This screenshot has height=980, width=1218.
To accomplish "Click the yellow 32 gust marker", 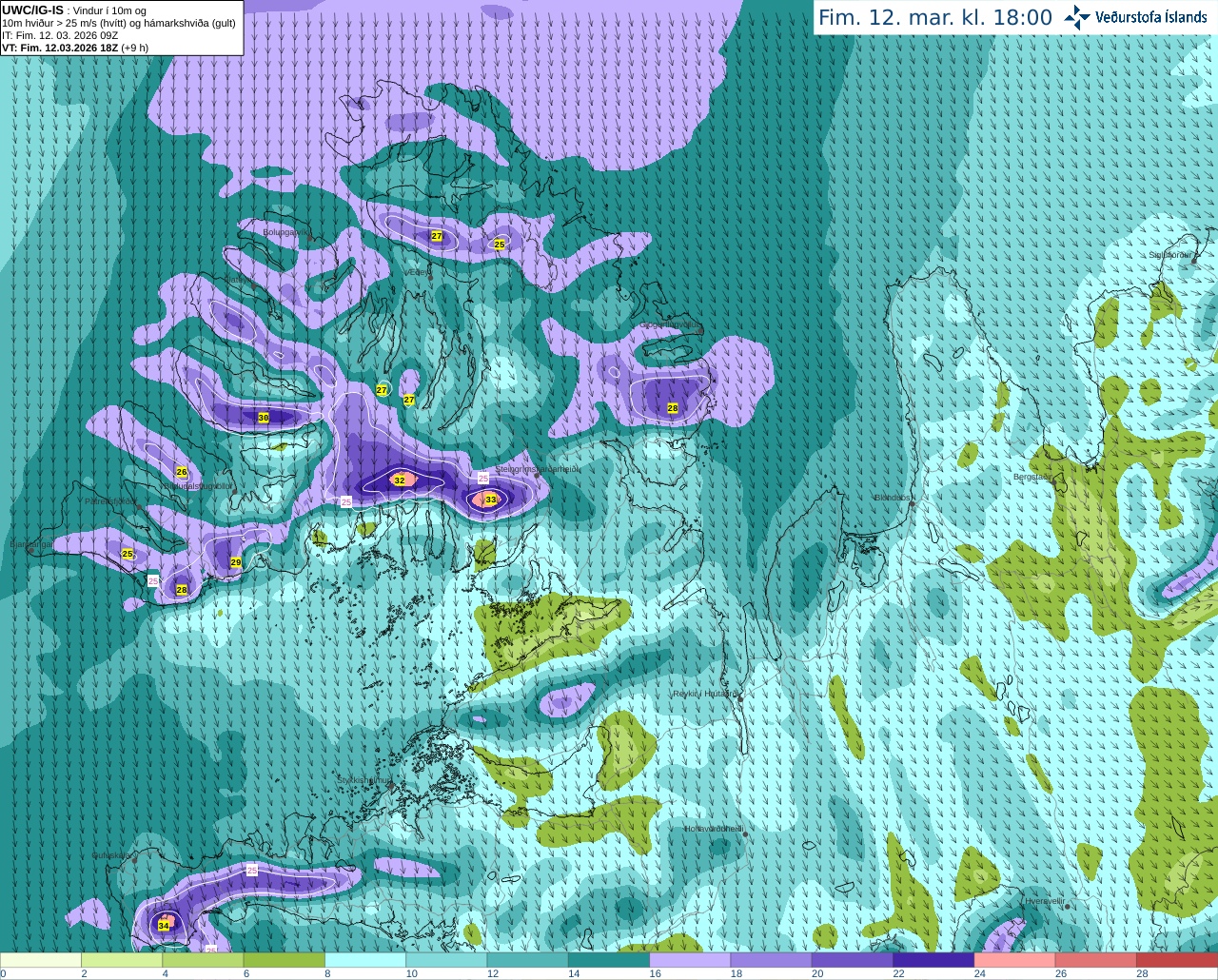I will pos(400,480).
